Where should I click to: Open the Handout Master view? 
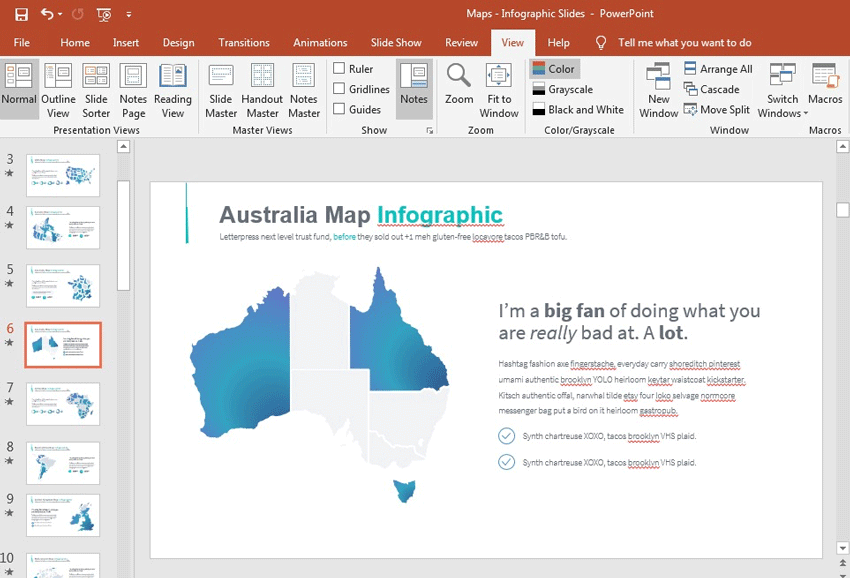262,90
